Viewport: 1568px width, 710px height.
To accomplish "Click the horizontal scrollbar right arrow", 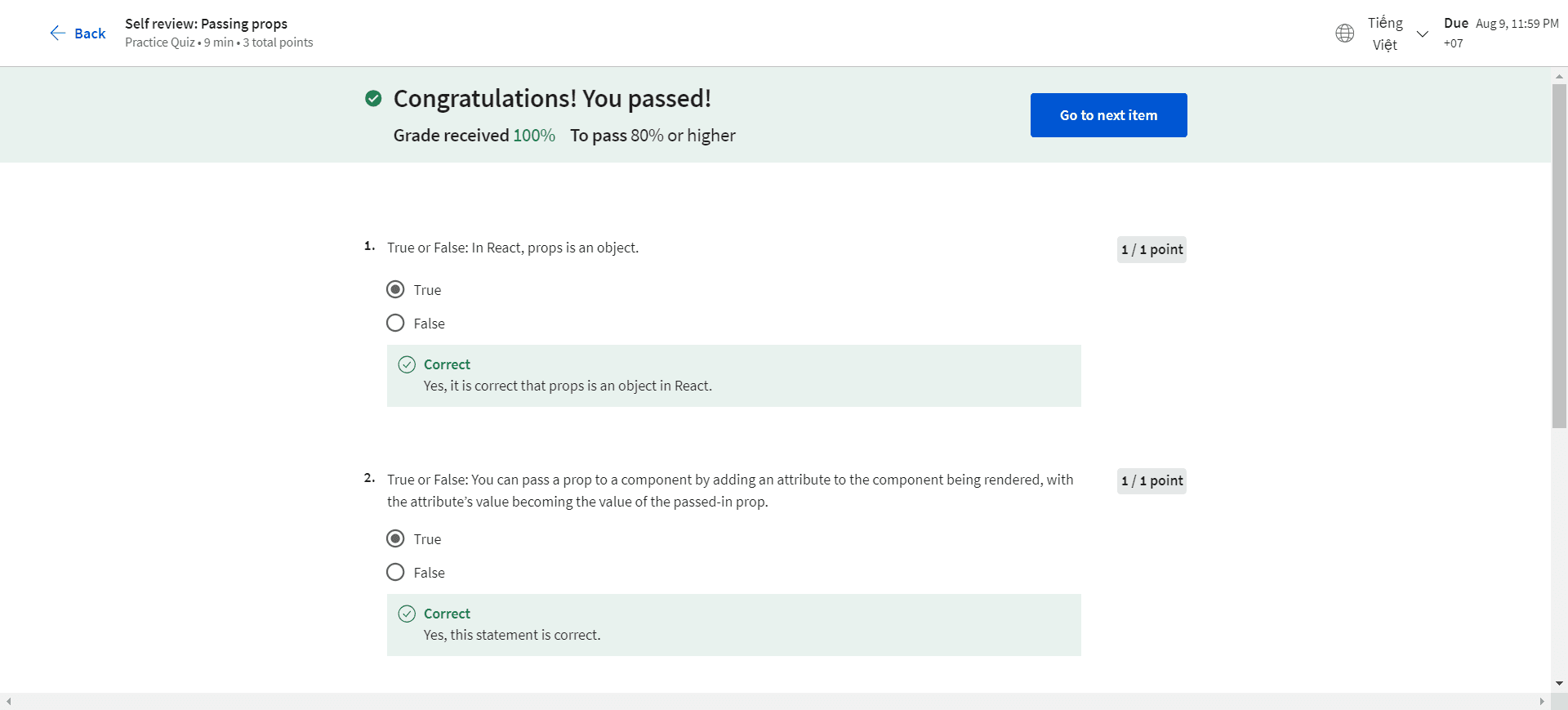I will tap(1542, 701).
